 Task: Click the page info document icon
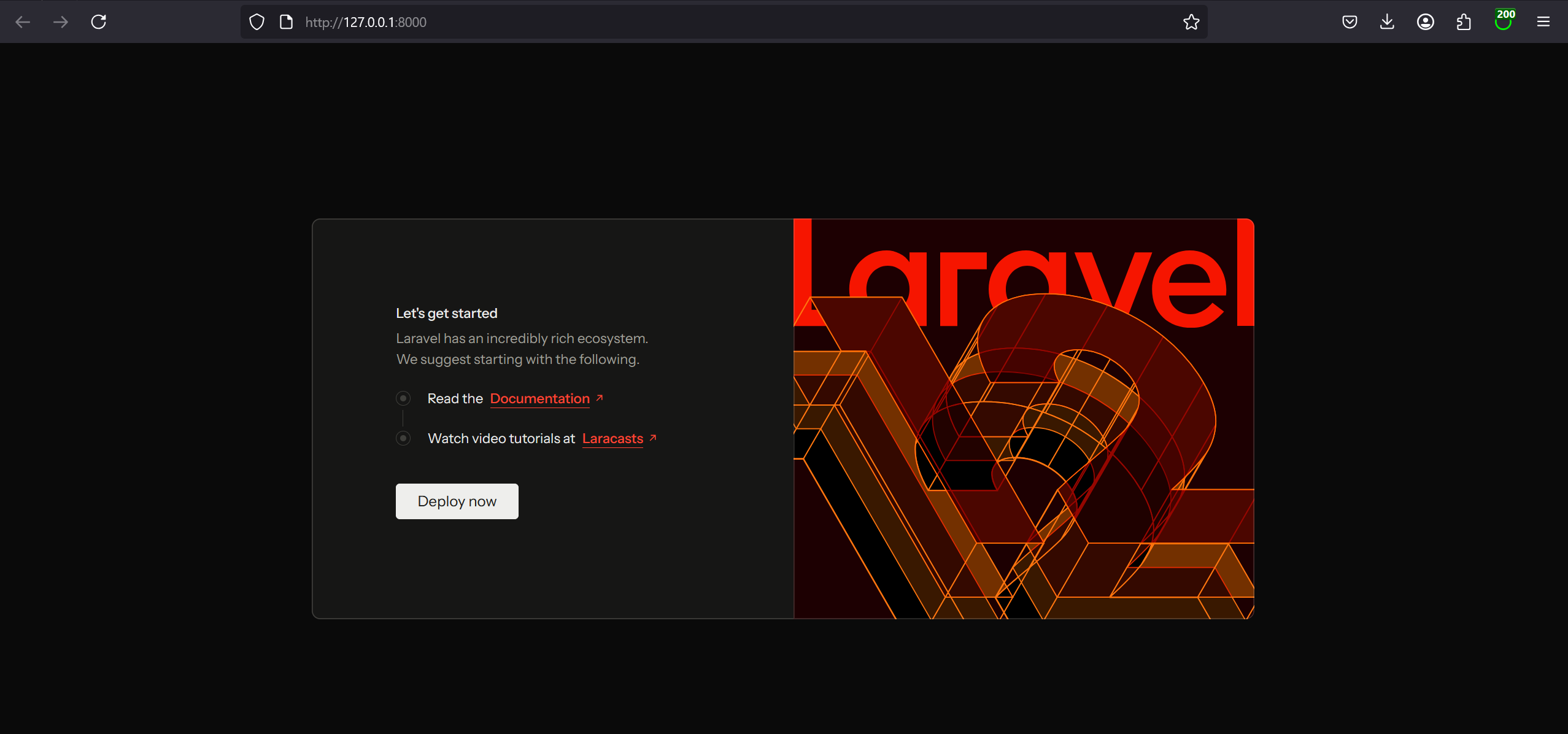click(x=286, y=22)
